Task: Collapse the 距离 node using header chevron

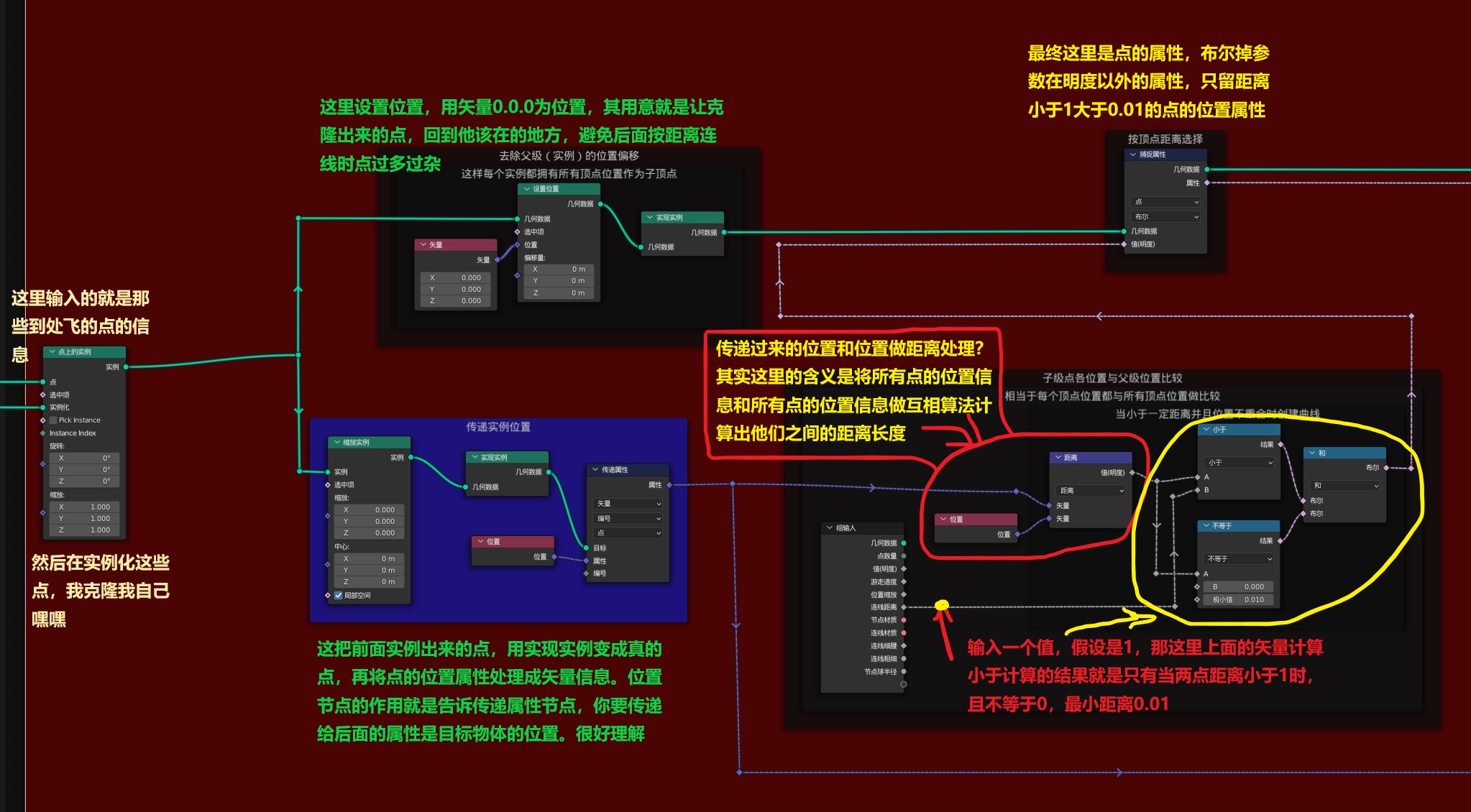Action: (x=1058, y=458)
